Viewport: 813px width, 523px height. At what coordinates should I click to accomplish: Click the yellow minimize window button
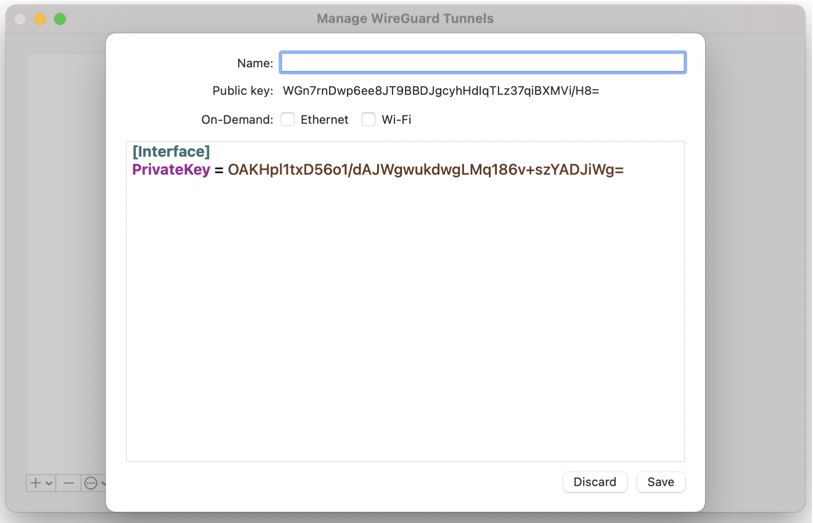(40, 19)
